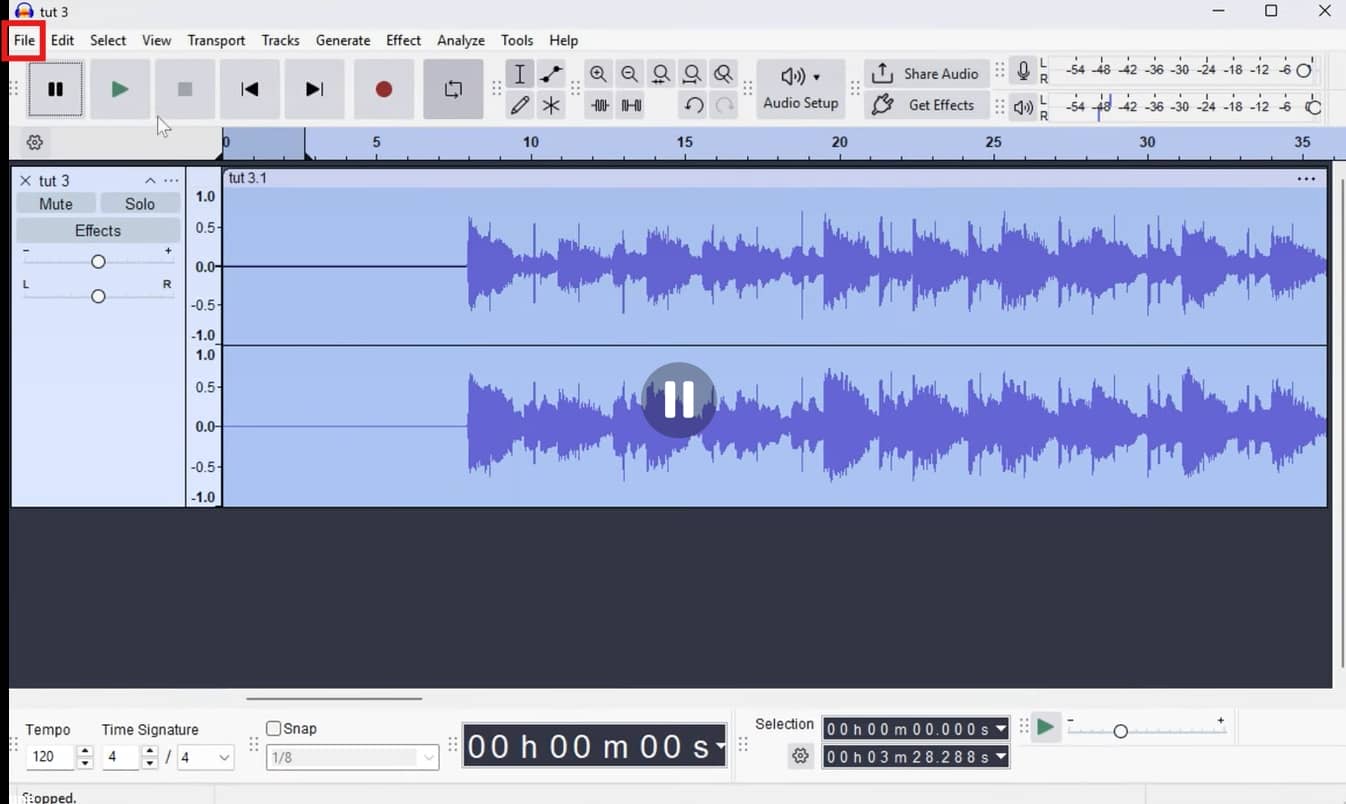This screenshot has height=804, width=1346.
Task: Click the Zoom In magnifier
Action: pos(598,74)
